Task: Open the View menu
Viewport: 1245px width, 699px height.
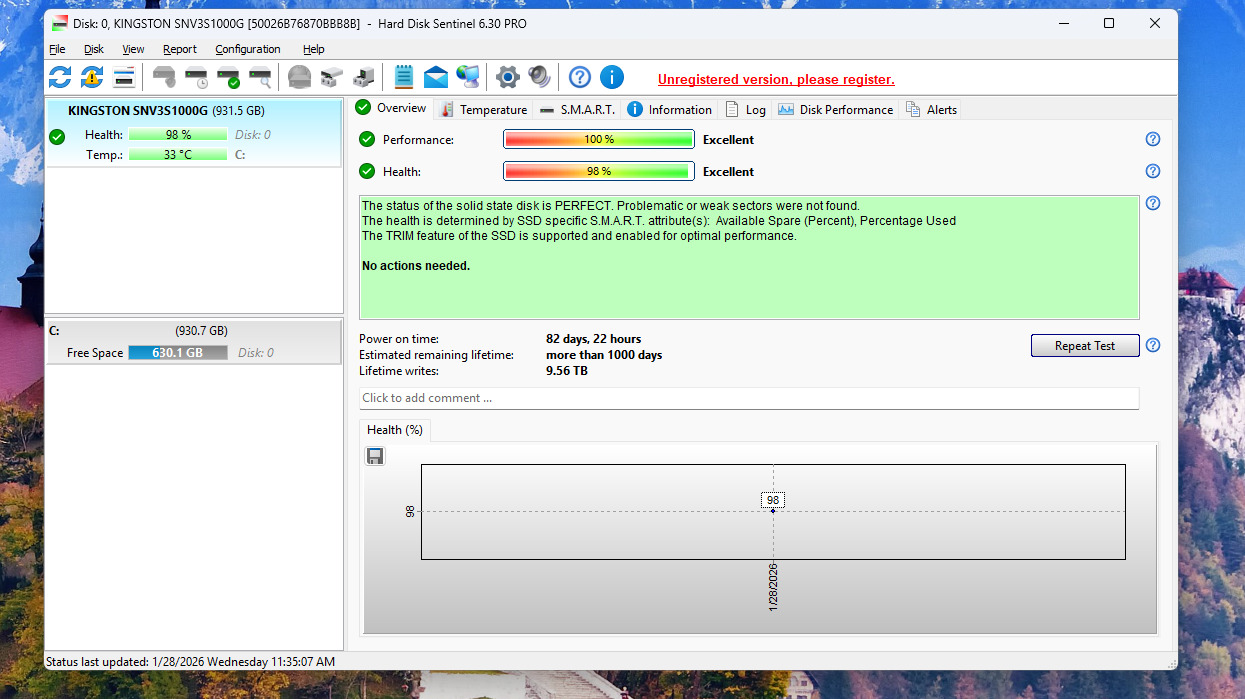Action: point(133,49)
